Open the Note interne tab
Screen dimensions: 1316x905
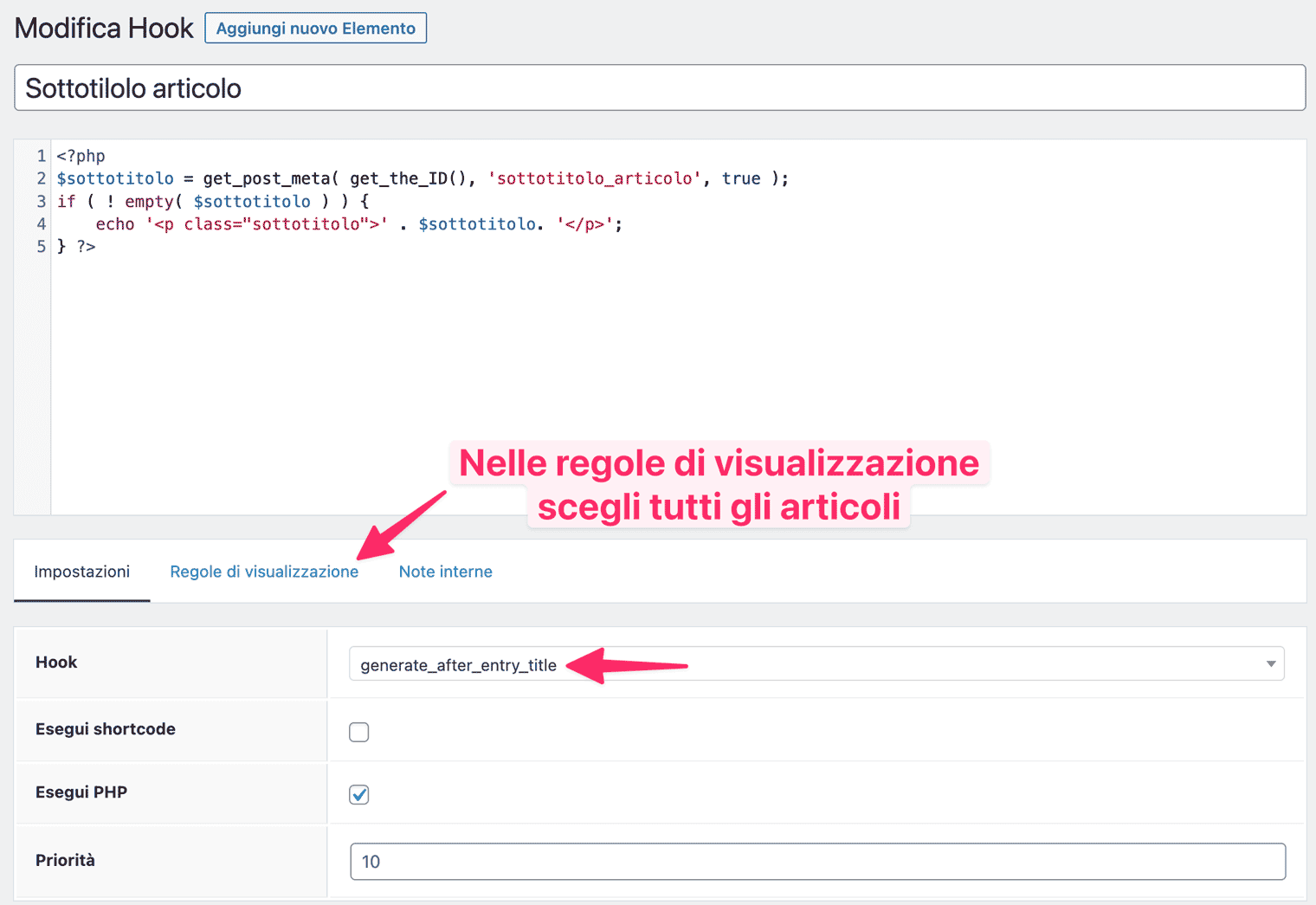(445, 572)
